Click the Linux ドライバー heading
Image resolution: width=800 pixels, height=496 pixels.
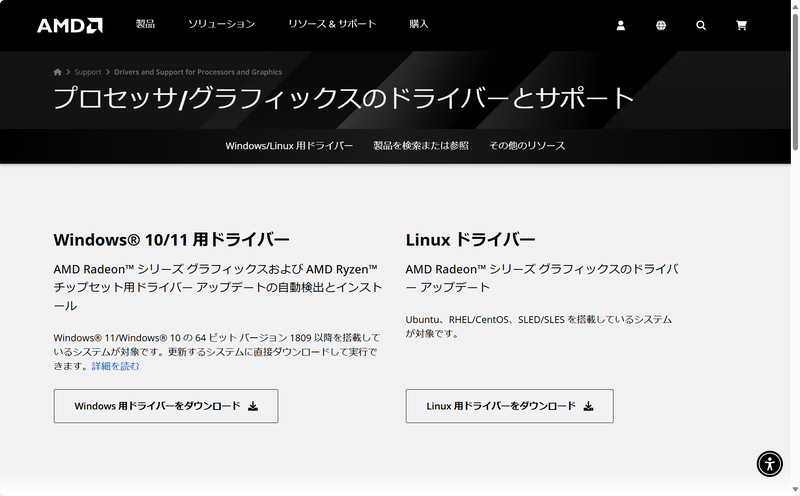coord(470,240)
